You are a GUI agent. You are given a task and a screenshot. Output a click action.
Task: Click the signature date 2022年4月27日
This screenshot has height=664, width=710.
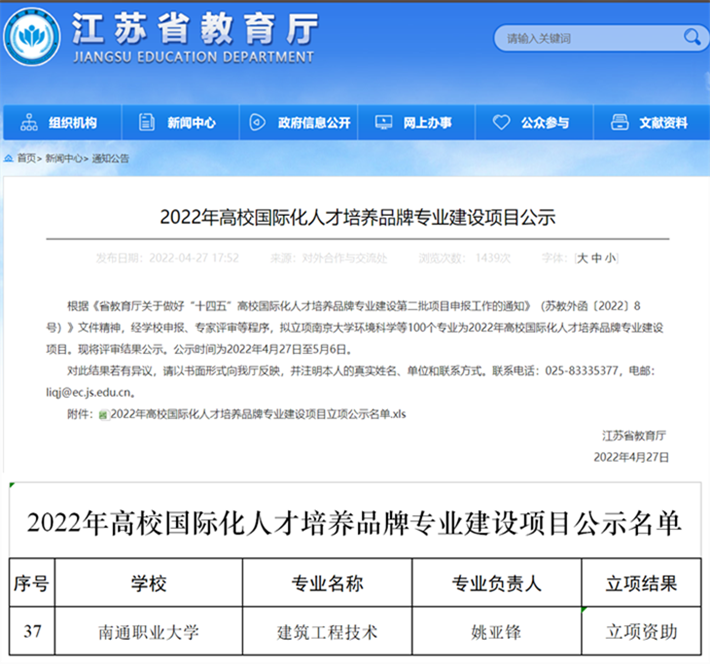[x=631, y=457]
